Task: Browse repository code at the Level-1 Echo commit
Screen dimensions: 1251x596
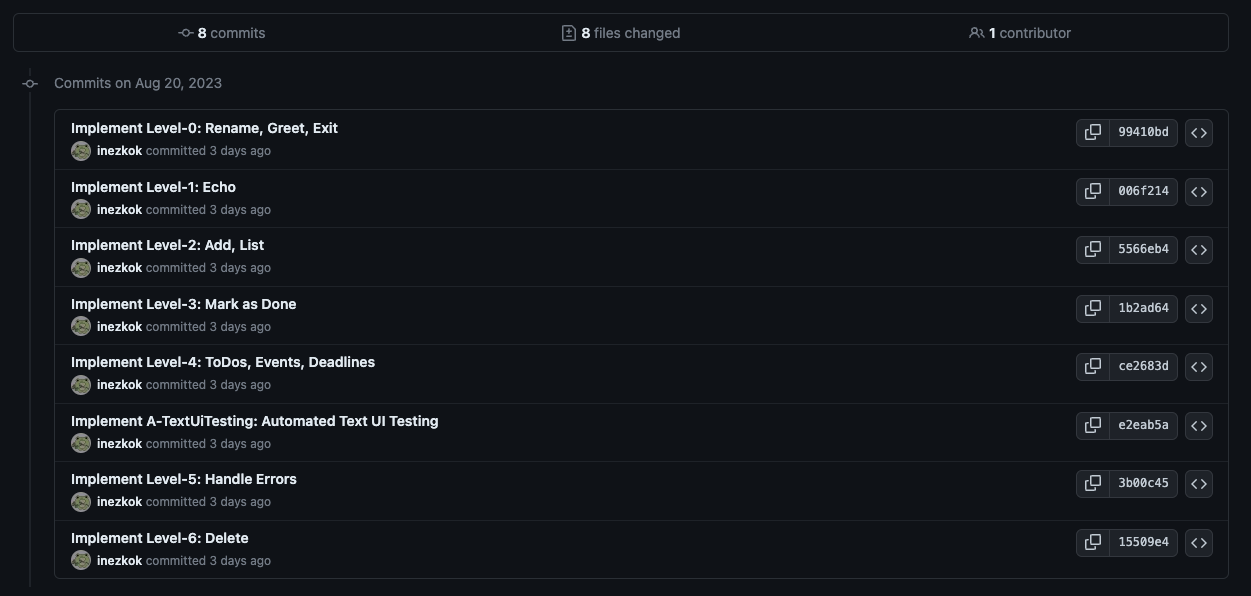Action: 1199,191
